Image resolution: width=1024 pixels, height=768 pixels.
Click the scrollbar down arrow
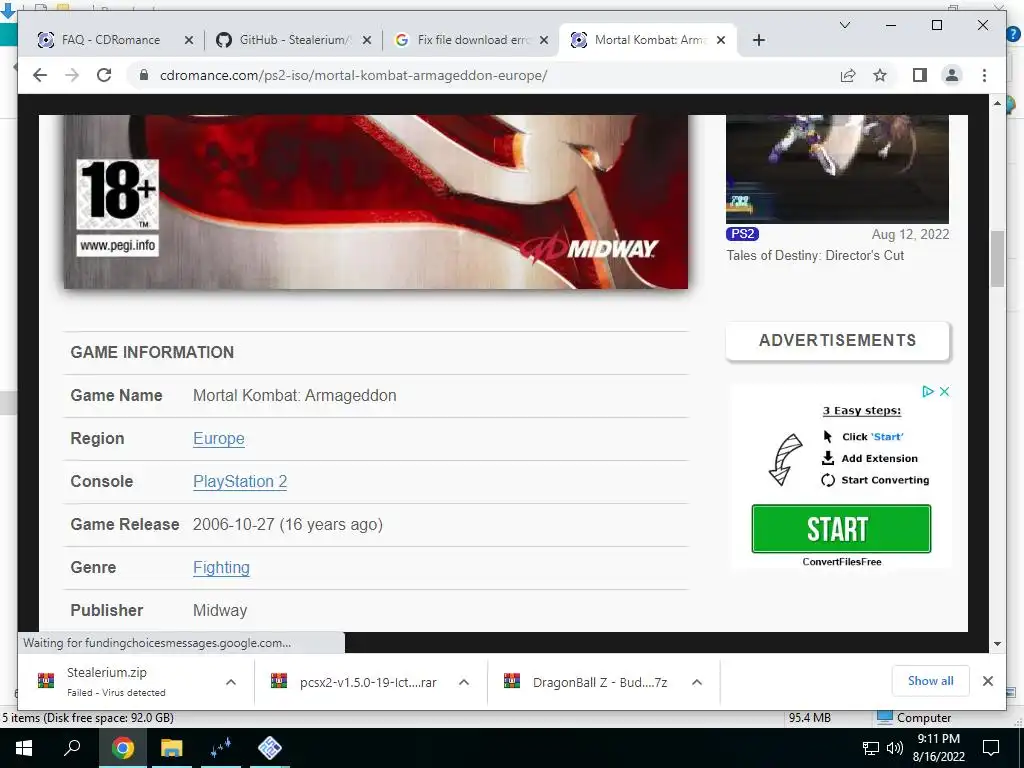click(997, 644)
